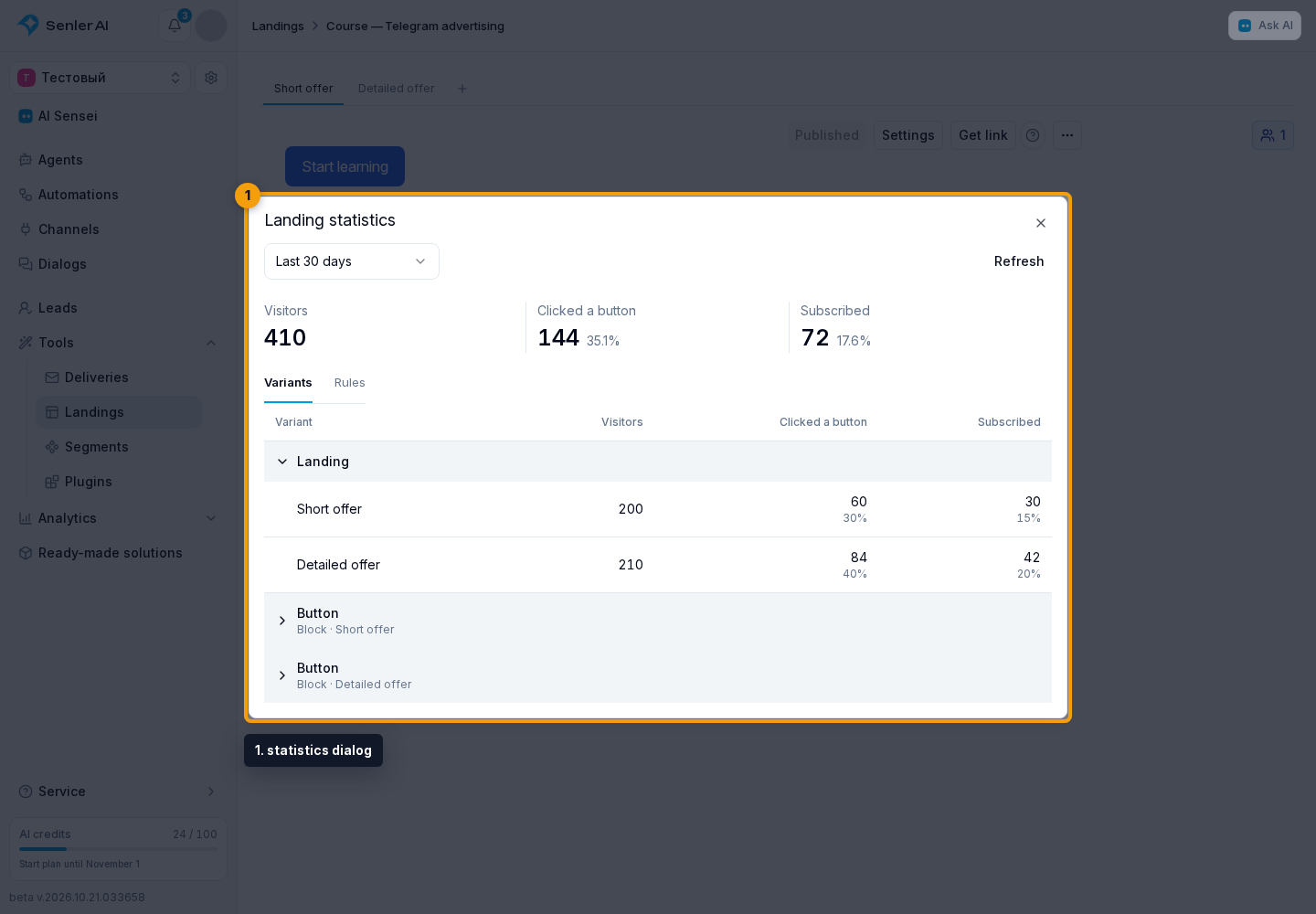Open the user avatar menu
Screen dimensions: 1316x914
[x=211, y=26]
